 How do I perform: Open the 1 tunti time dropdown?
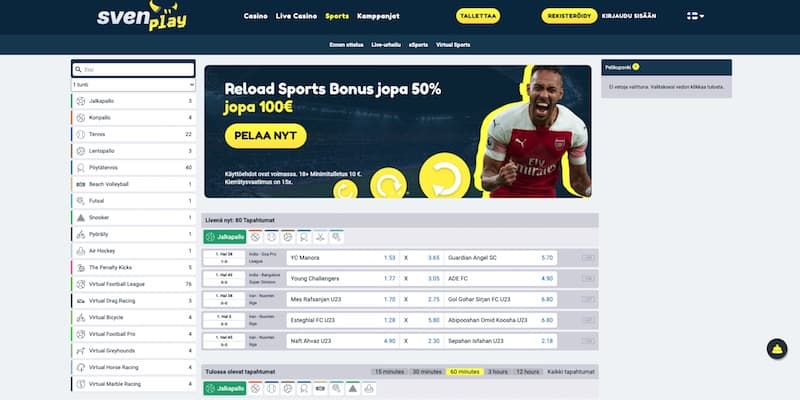(x=133, y=85)
